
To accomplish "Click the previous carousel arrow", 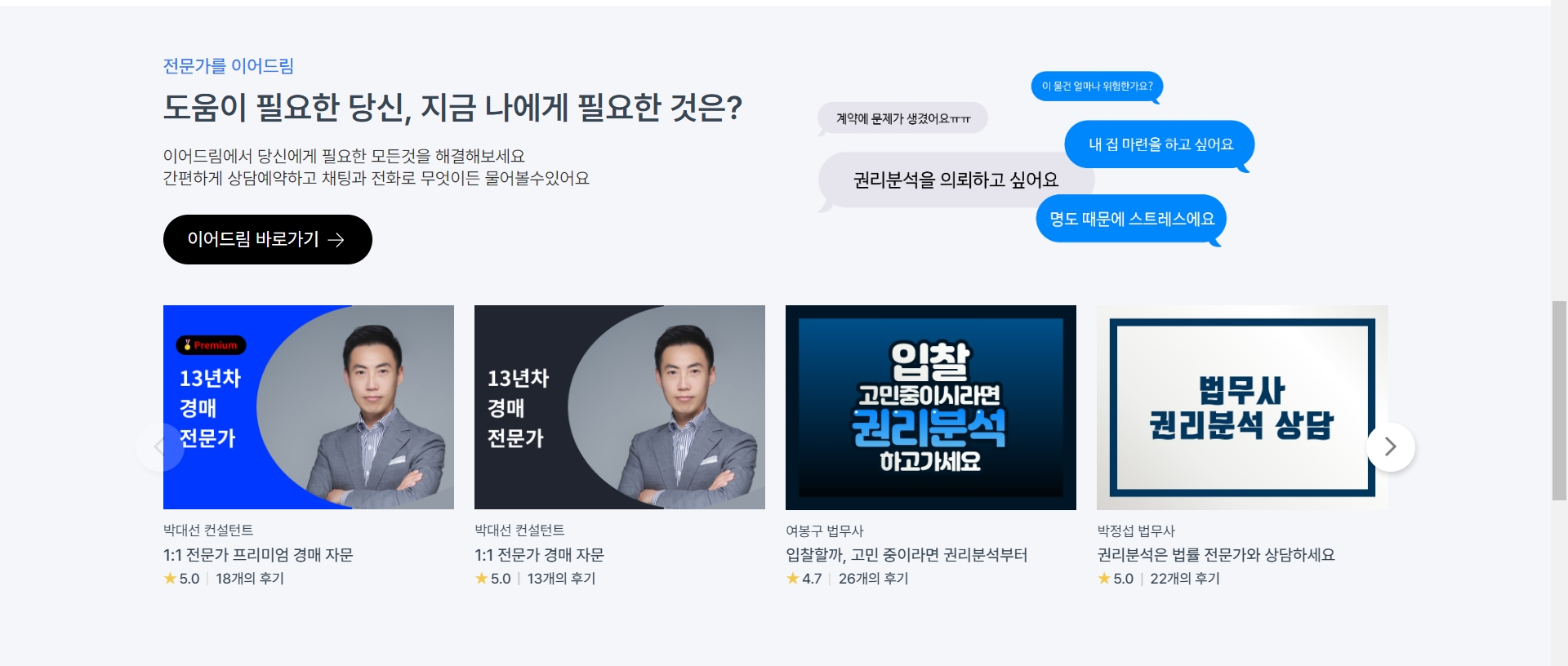I will (159, 446).
